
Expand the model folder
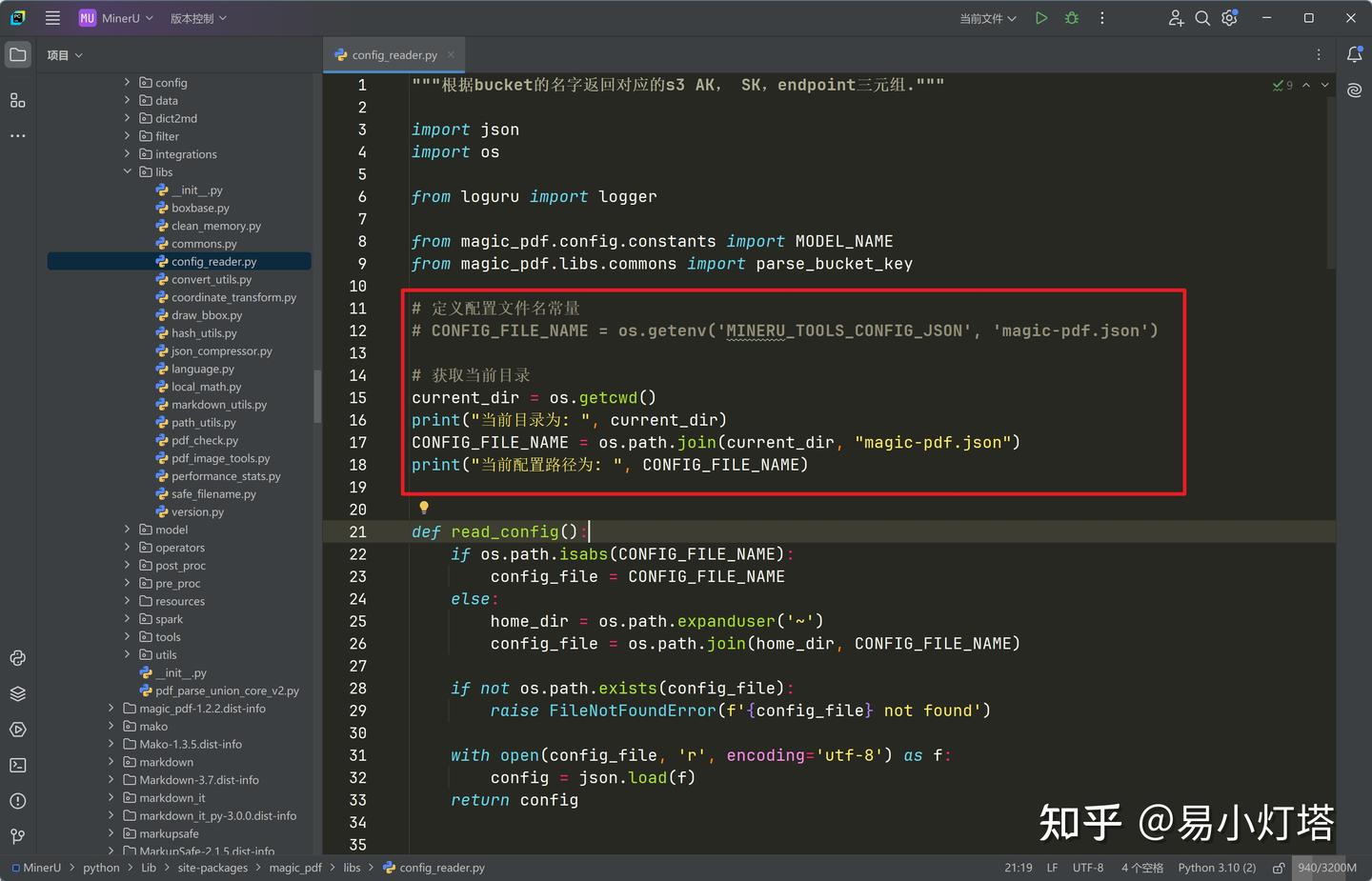128,529
